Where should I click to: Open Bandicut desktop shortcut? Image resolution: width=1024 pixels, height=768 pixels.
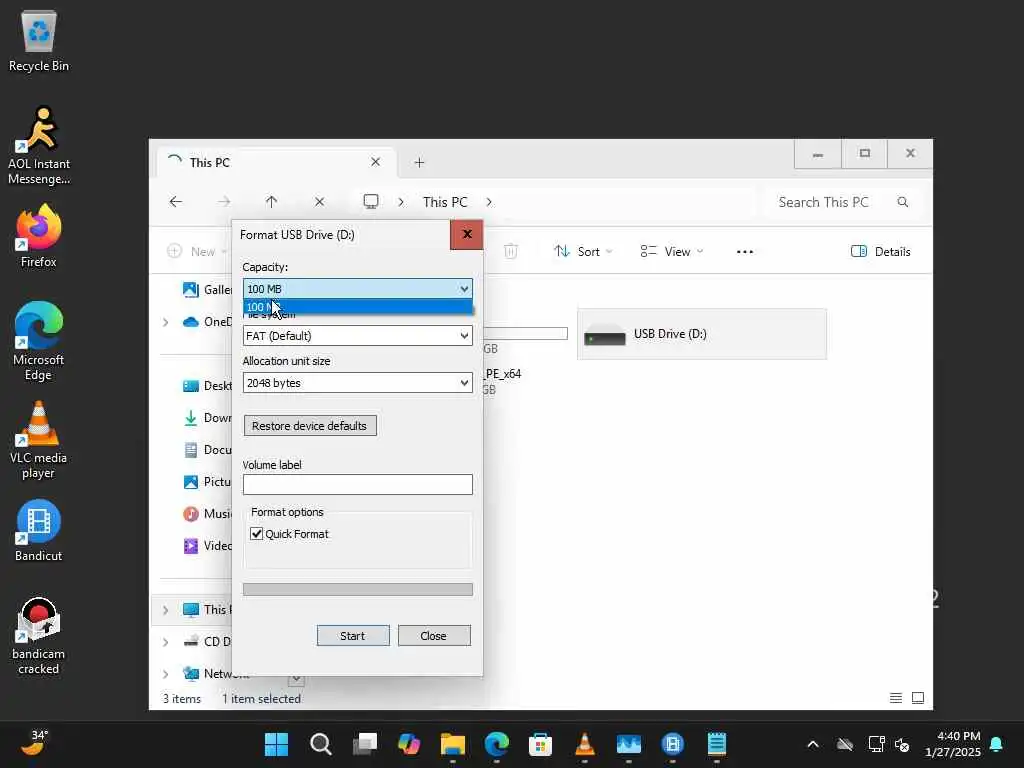coord(39,530)
